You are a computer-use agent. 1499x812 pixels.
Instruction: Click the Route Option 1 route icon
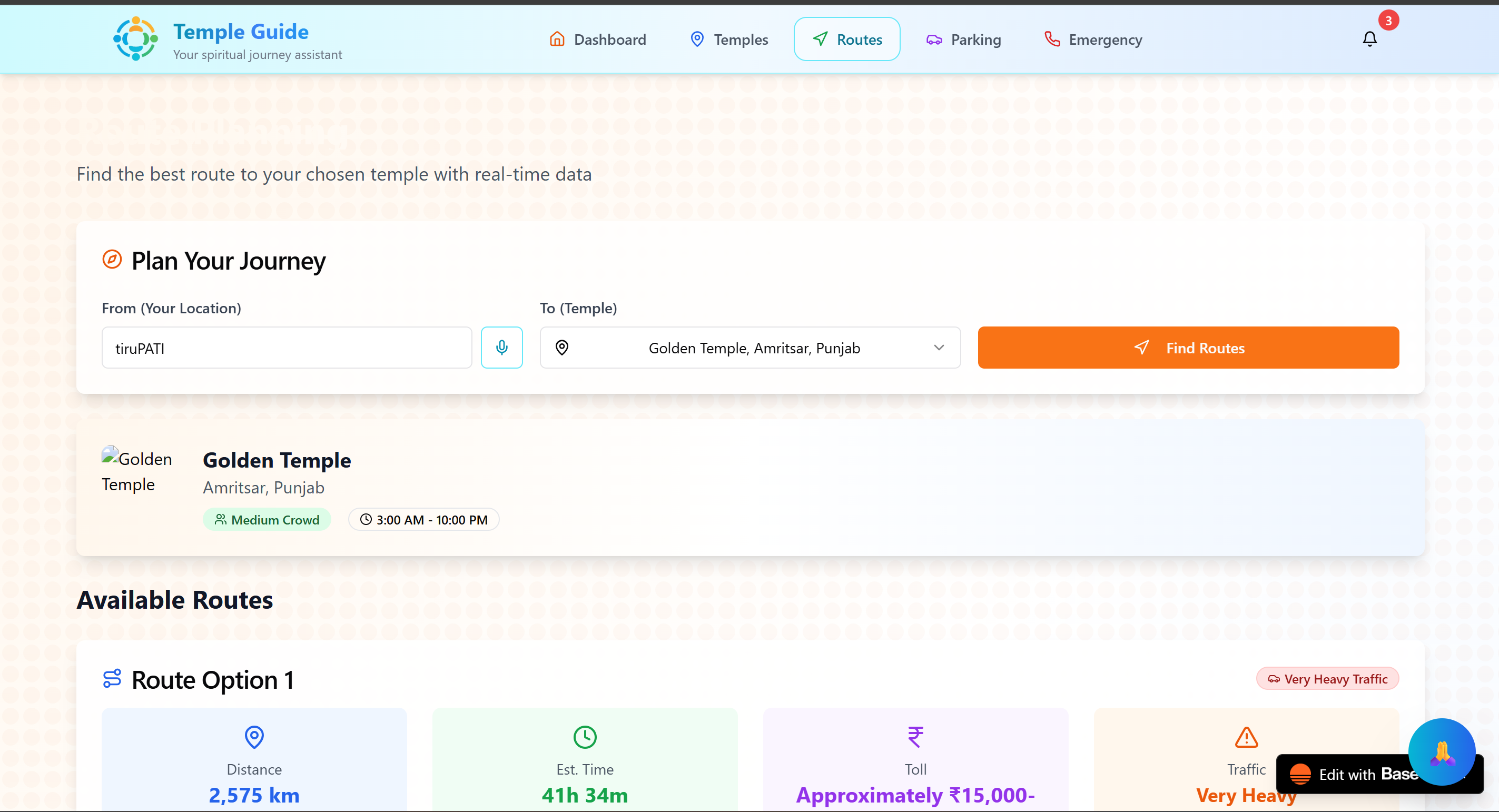coord(112,678)
